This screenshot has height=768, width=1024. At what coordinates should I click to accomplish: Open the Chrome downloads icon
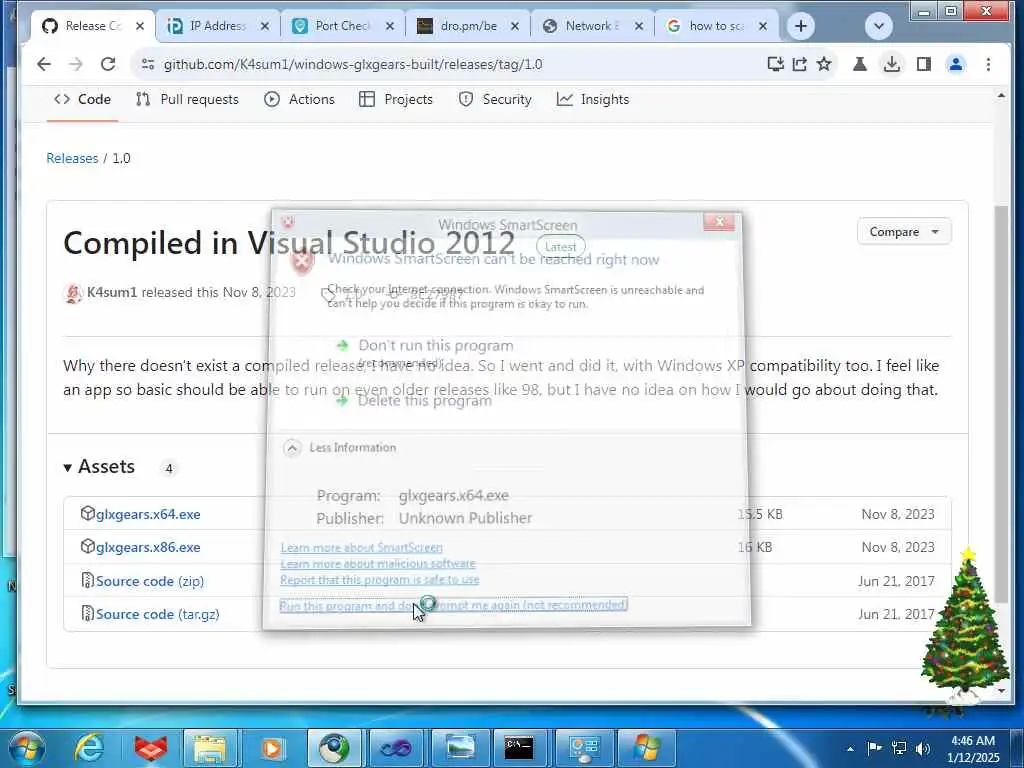(891, 64)
